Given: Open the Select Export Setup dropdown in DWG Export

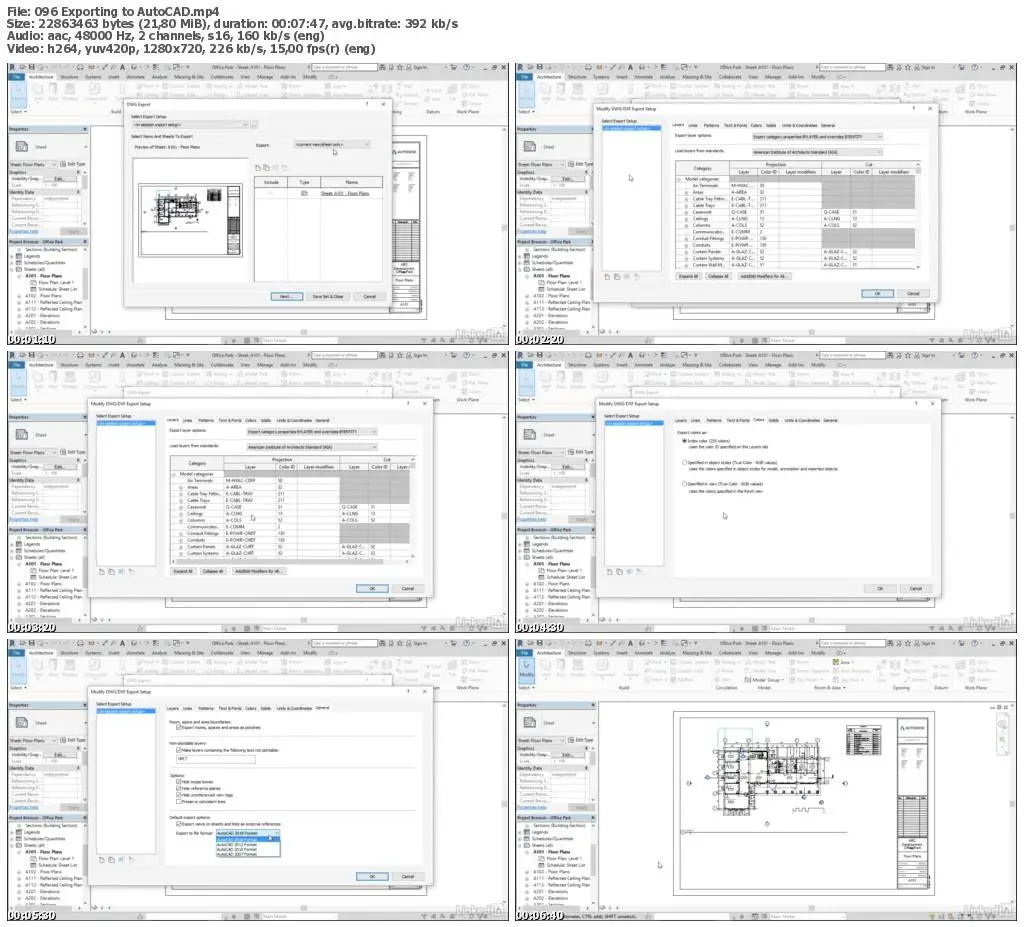Looking at the screenshot, I should coord(190,124).
